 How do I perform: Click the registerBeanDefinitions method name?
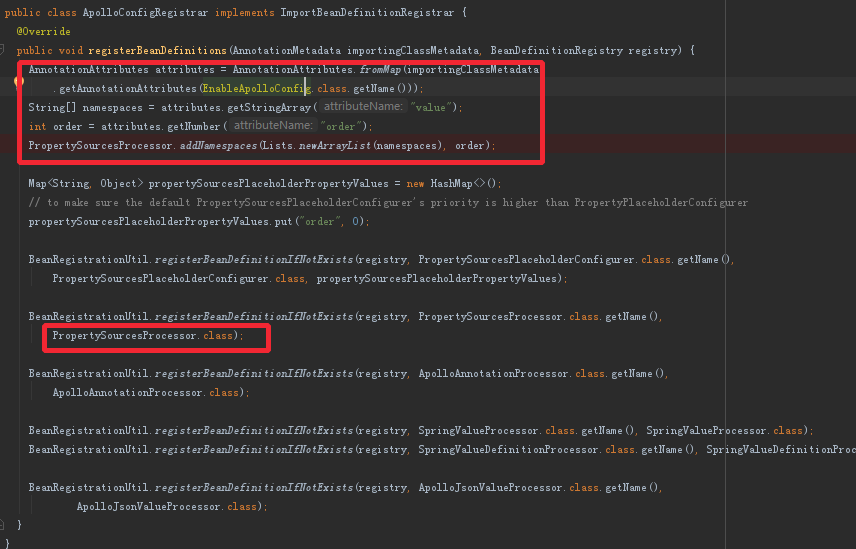click(x=157, y=51)
